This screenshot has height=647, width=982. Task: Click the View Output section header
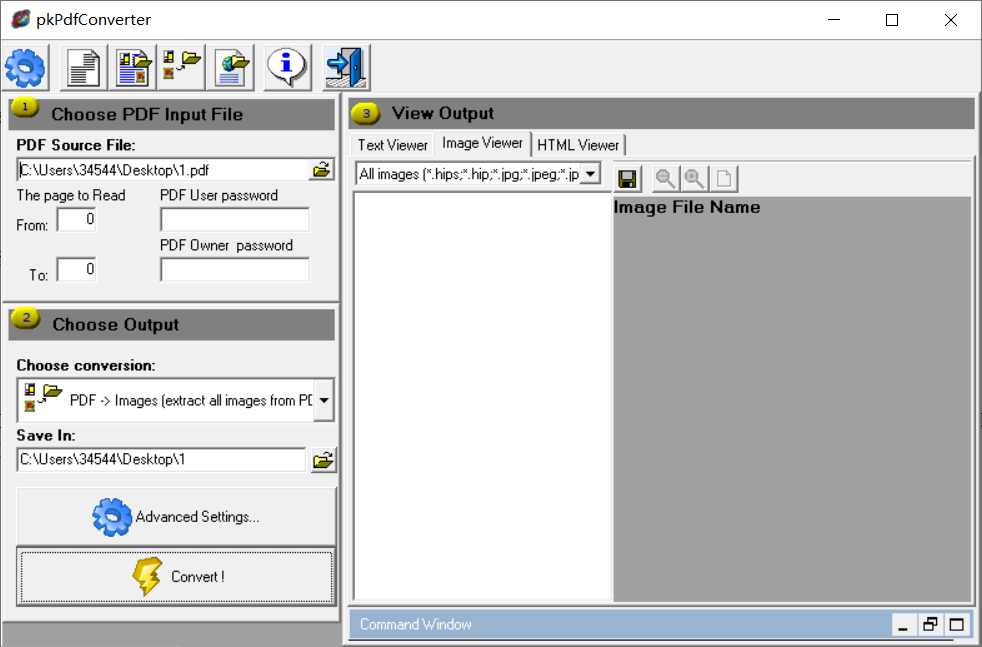661,113
